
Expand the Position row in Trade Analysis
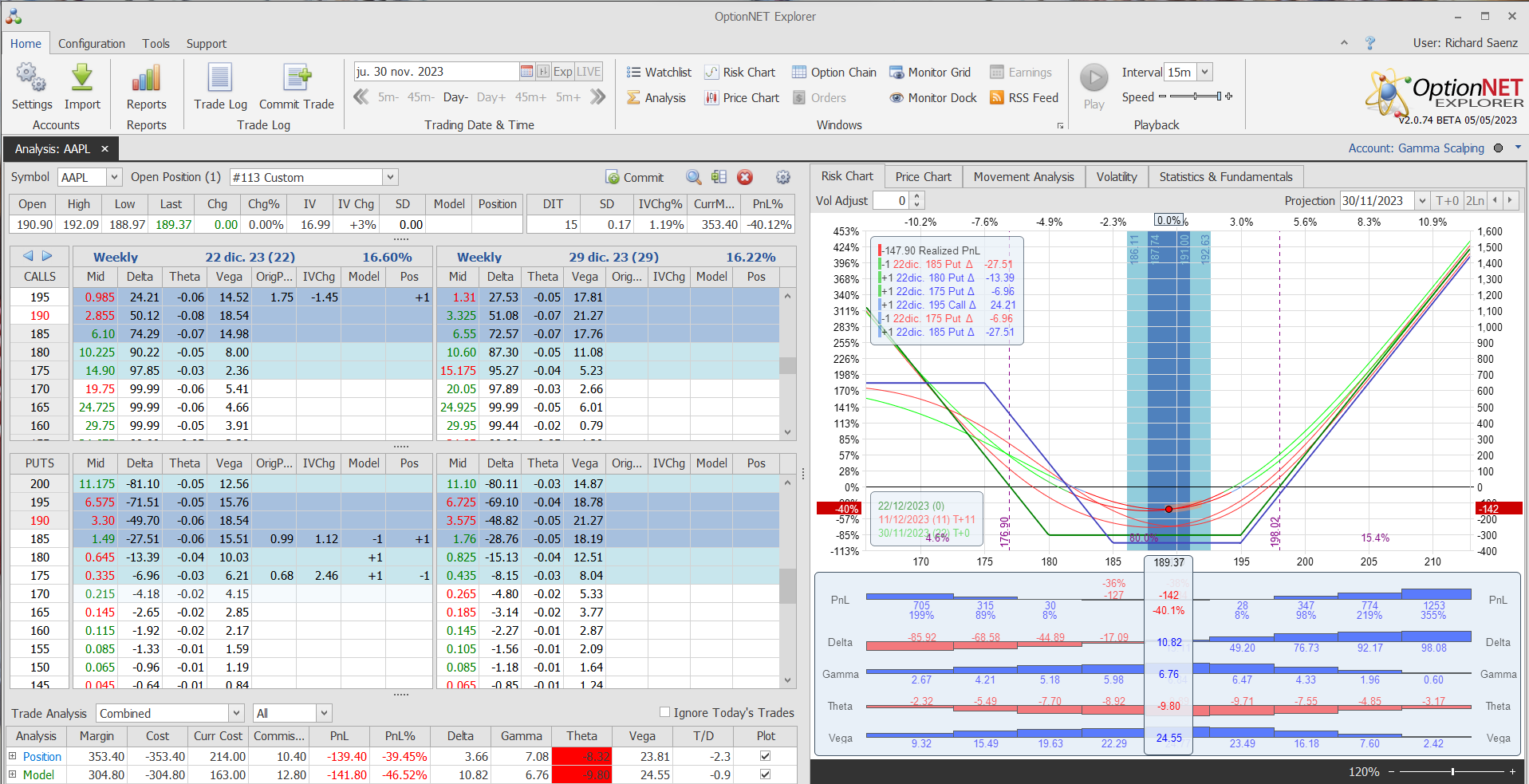pos(12,756)
